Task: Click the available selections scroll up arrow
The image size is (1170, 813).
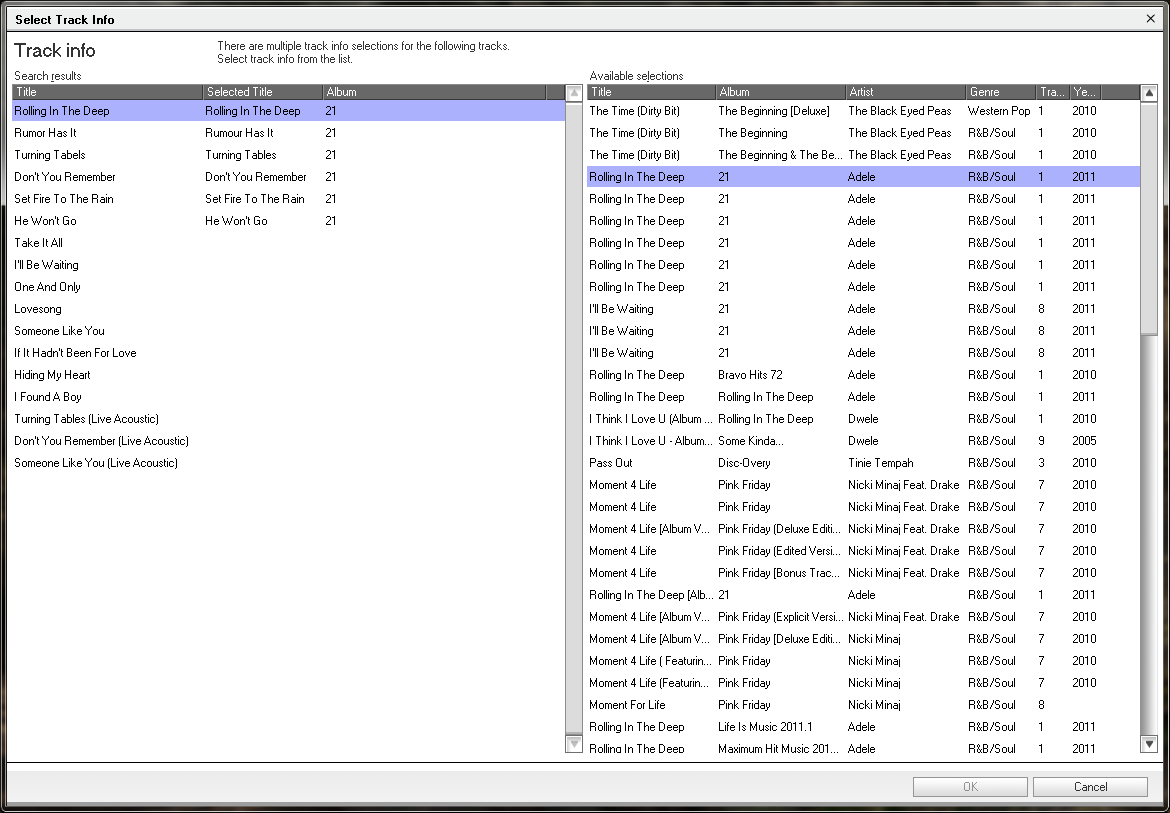Action: [x=1149, y=93]
